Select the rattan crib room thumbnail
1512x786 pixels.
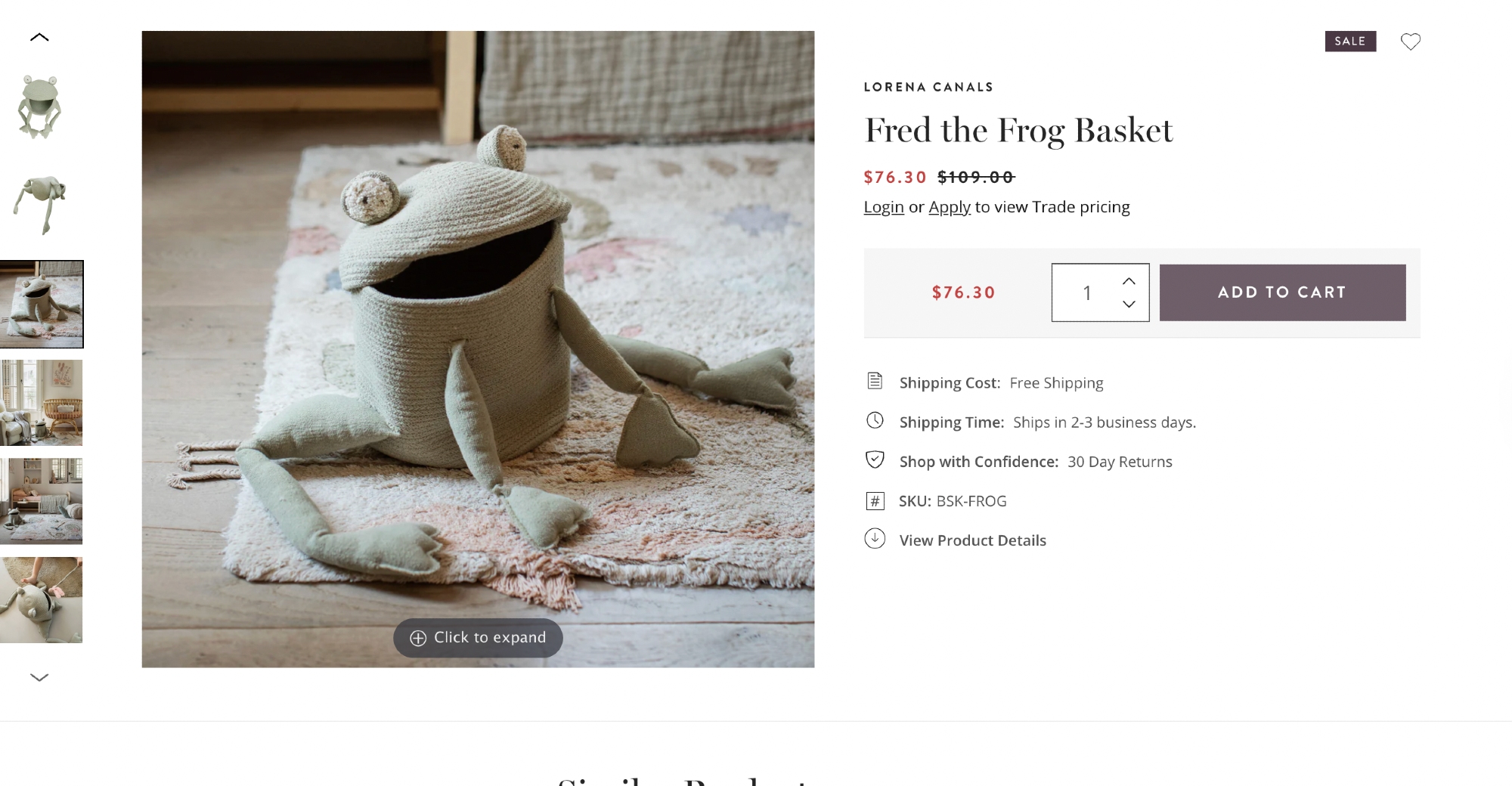tap(42, 403)
